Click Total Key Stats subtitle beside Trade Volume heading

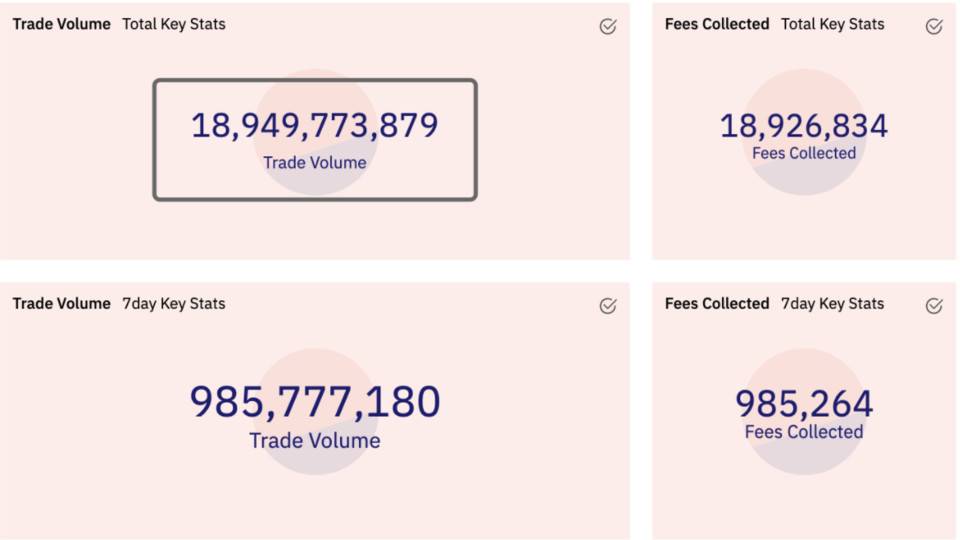[174, 24]
